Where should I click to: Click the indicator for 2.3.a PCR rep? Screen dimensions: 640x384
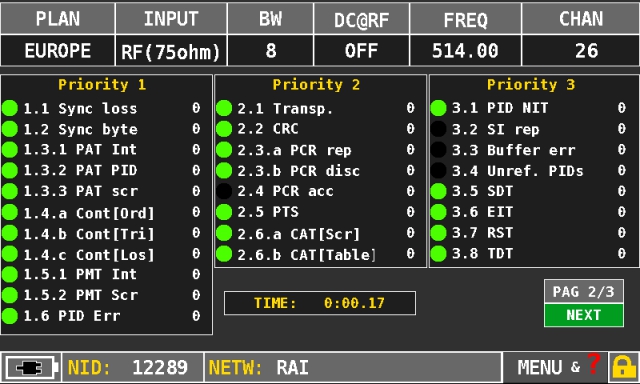click(224, 150)
